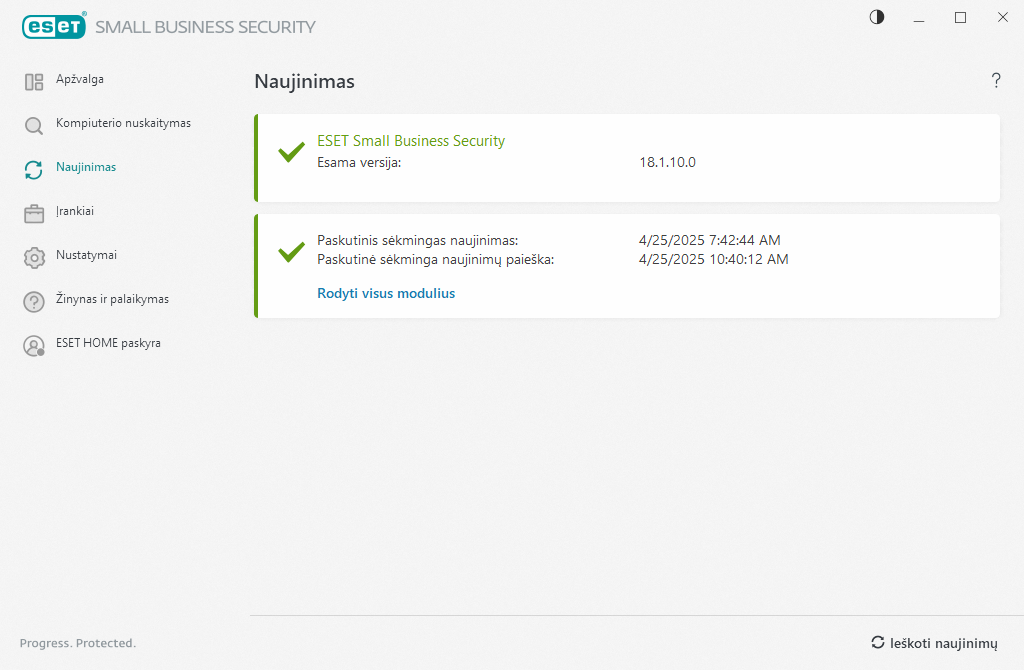Click the Įrankiai toolbox icon
1024x670 pixels.
[x=34, y=214]
